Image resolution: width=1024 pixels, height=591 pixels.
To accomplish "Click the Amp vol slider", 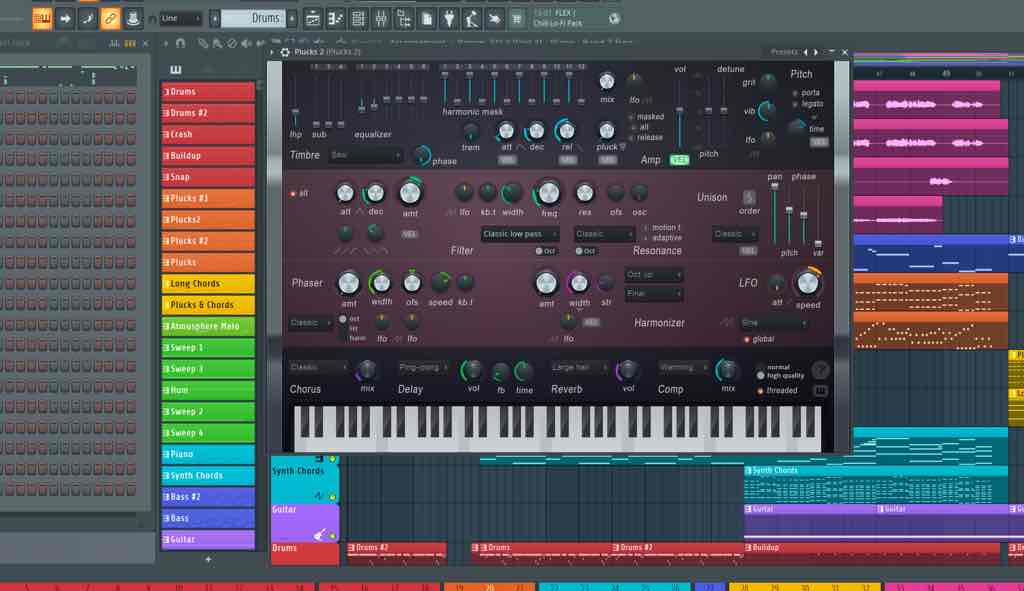I will point(680,115).
